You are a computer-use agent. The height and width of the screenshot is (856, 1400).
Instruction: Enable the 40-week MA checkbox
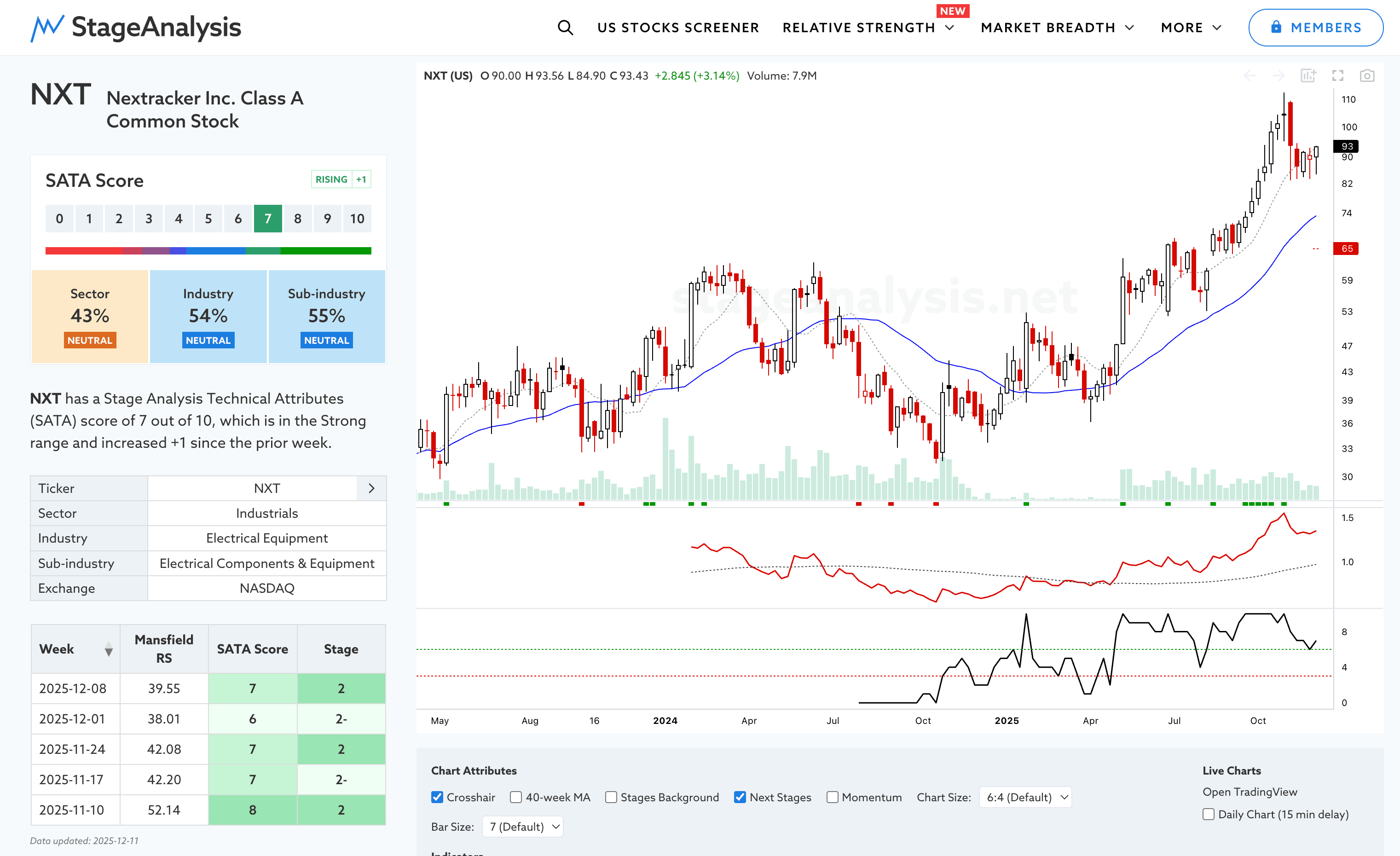[516, 797]
